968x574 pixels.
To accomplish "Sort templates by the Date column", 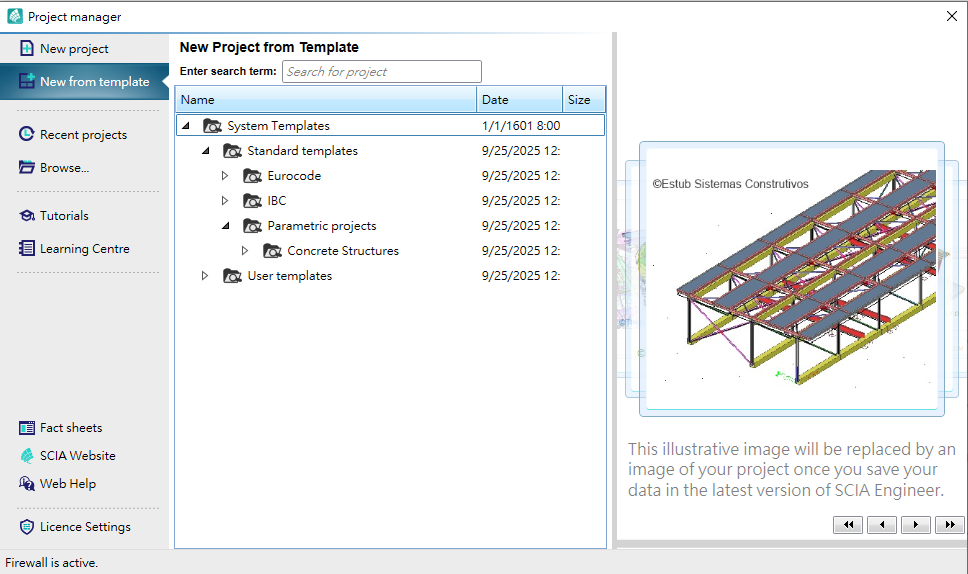I will pos(519,100).
